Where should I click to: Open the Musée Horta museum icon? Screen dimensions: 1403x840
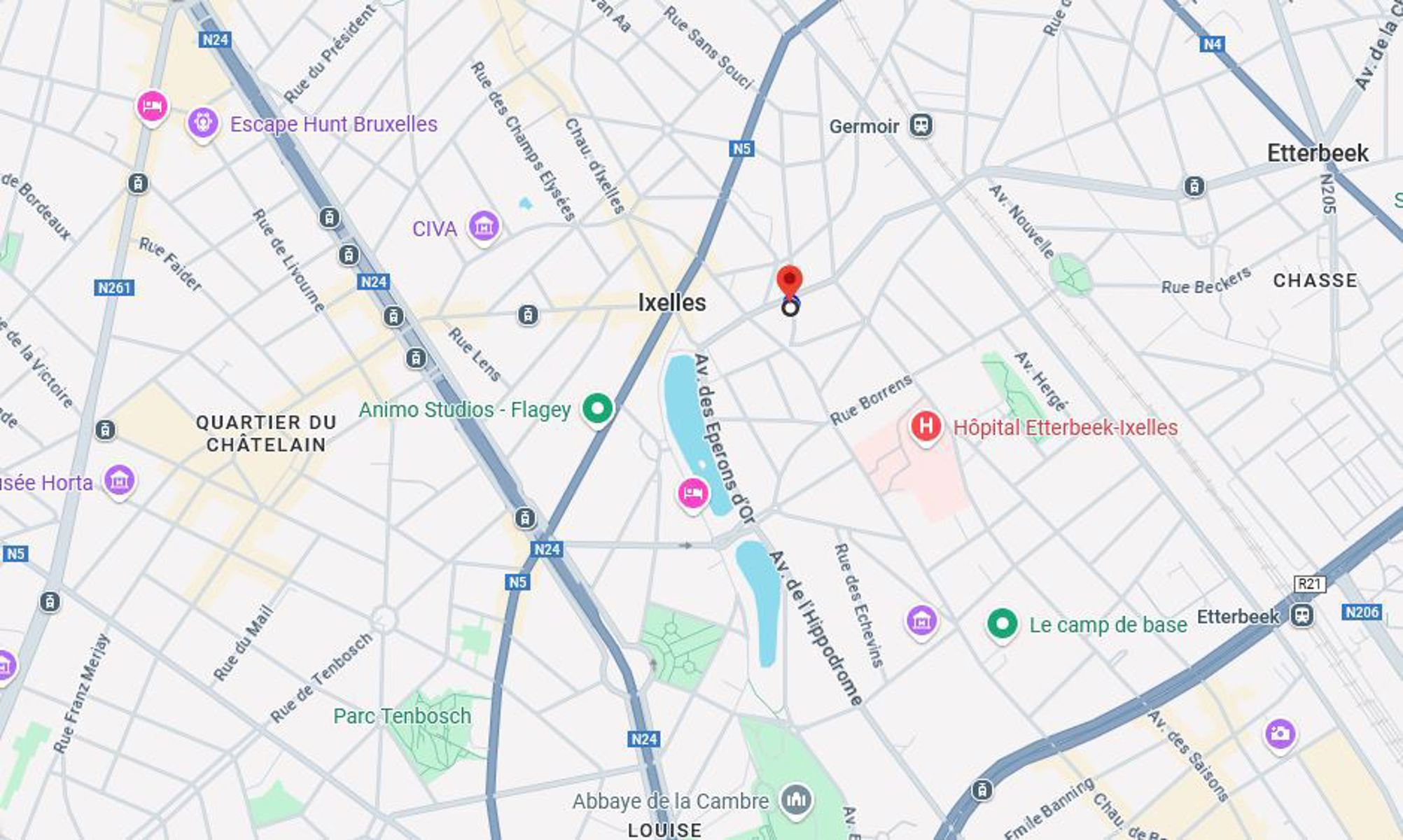pos(119,481)
